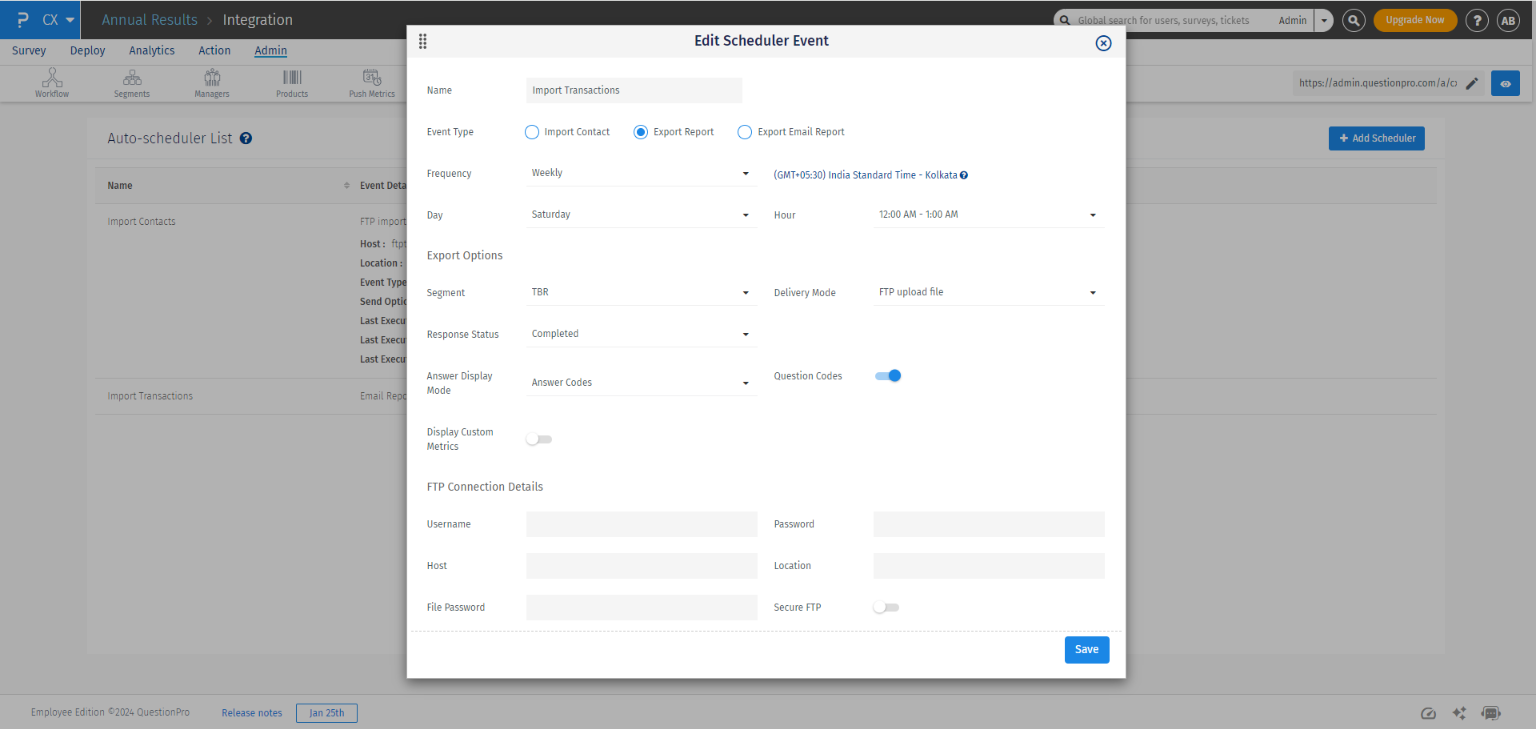
Task: Switch to the Analytics menu
Action: (x=151, y=50)
